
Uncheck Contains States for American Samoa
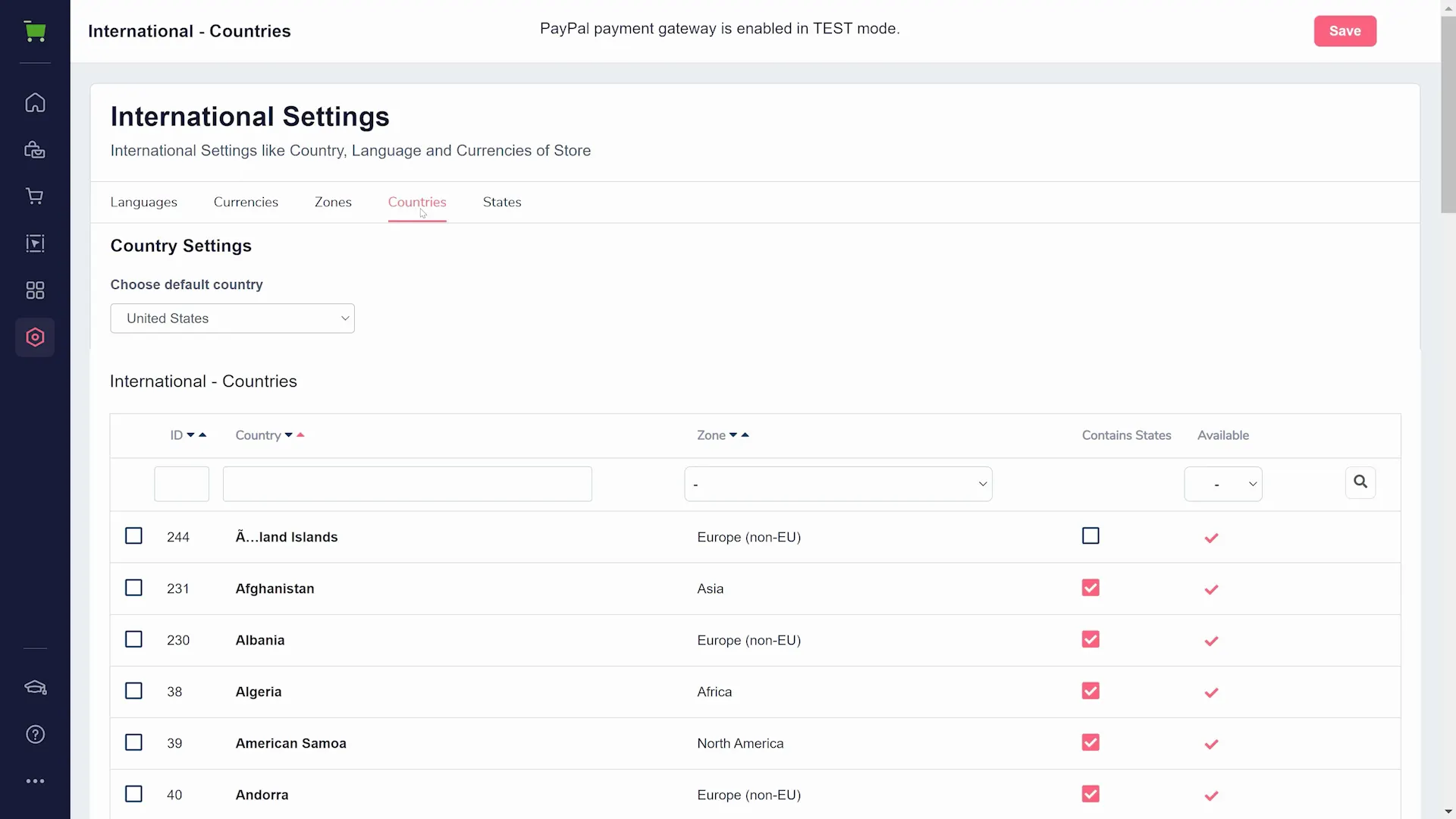click(x=1090, y=742)
